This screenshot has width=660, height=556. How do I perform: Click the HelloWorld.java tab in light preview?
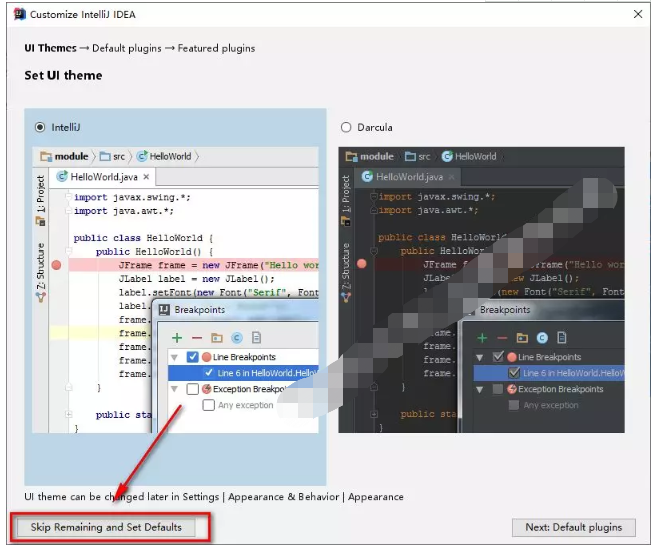[102, 177]
